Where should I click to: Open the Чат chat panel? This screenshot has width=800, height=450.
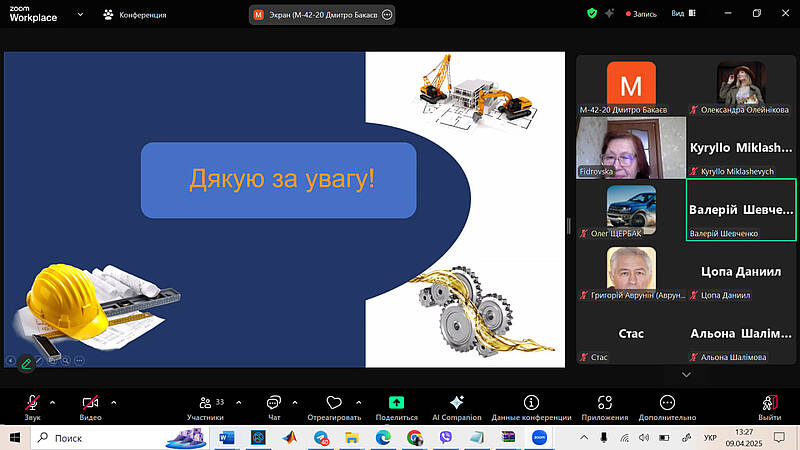[274, 405]
